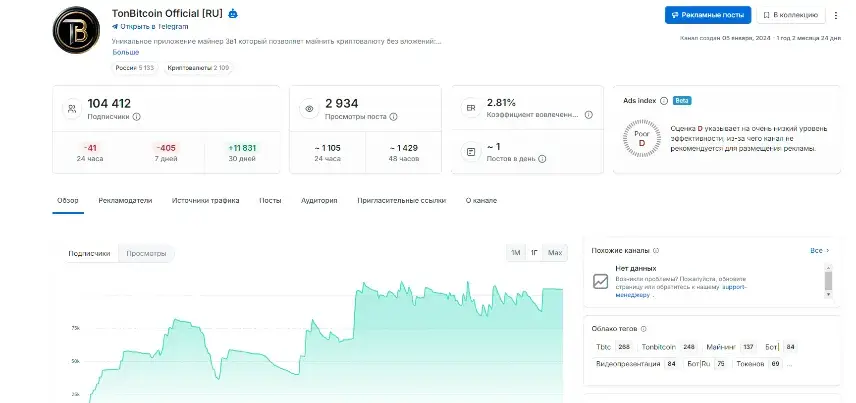
Task: Switch to the Обзор tab
Action: pyautogui.click(x=68, y=200)
